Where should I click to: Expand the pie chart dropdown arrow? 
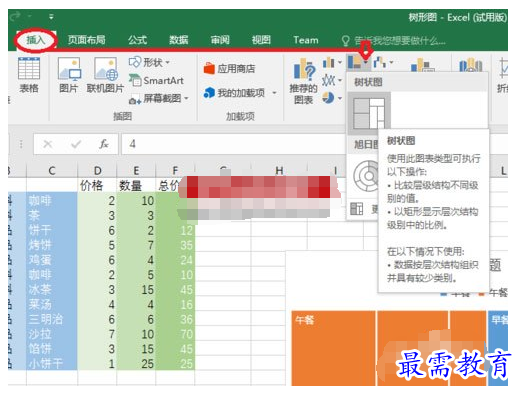(340, 98)
